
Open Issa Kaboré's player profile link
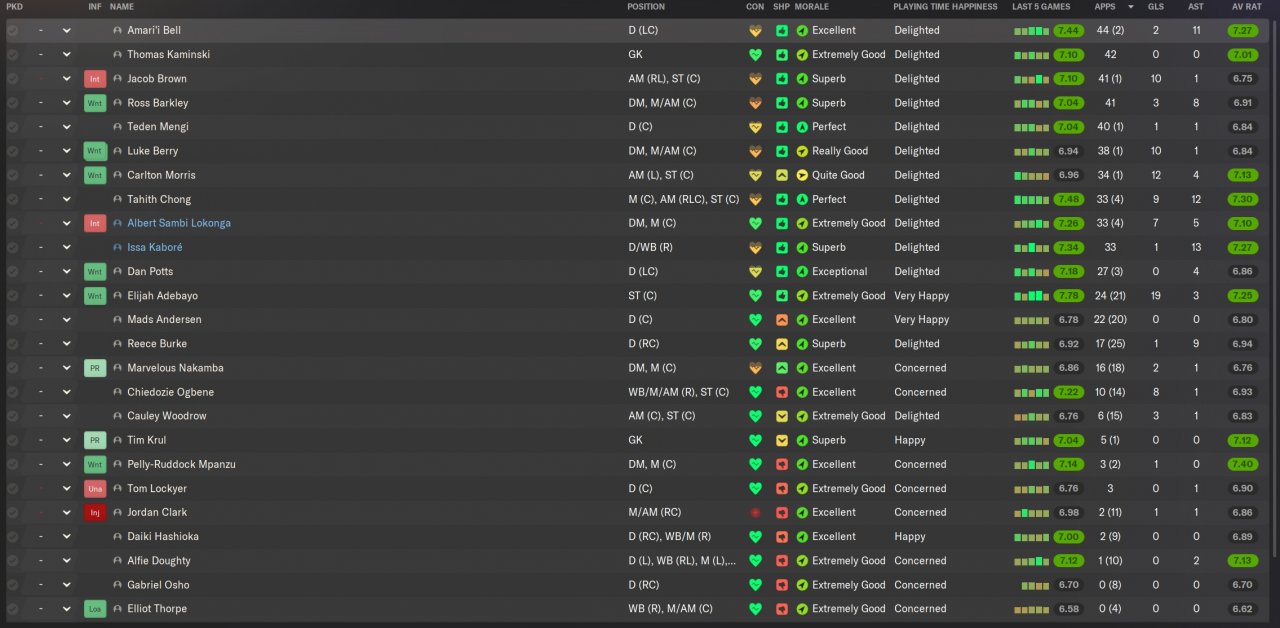pyautogui.click(x=155, y=247)
